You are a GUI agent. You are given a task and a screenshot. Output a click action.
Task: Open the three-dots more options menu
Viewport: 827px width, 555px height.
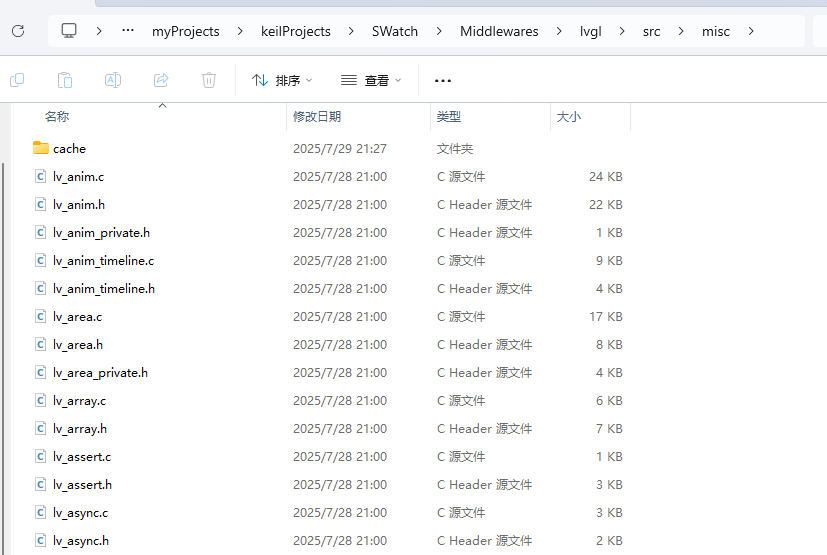coord(443,80)
